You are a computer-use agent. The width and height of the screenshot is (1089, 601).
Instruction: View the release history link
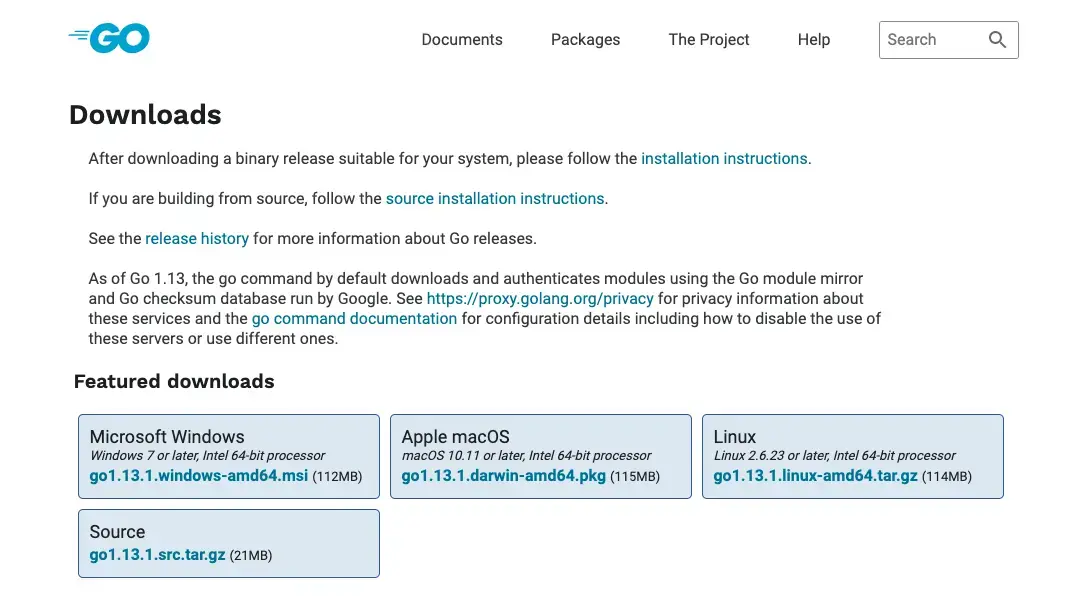point(197,239)
